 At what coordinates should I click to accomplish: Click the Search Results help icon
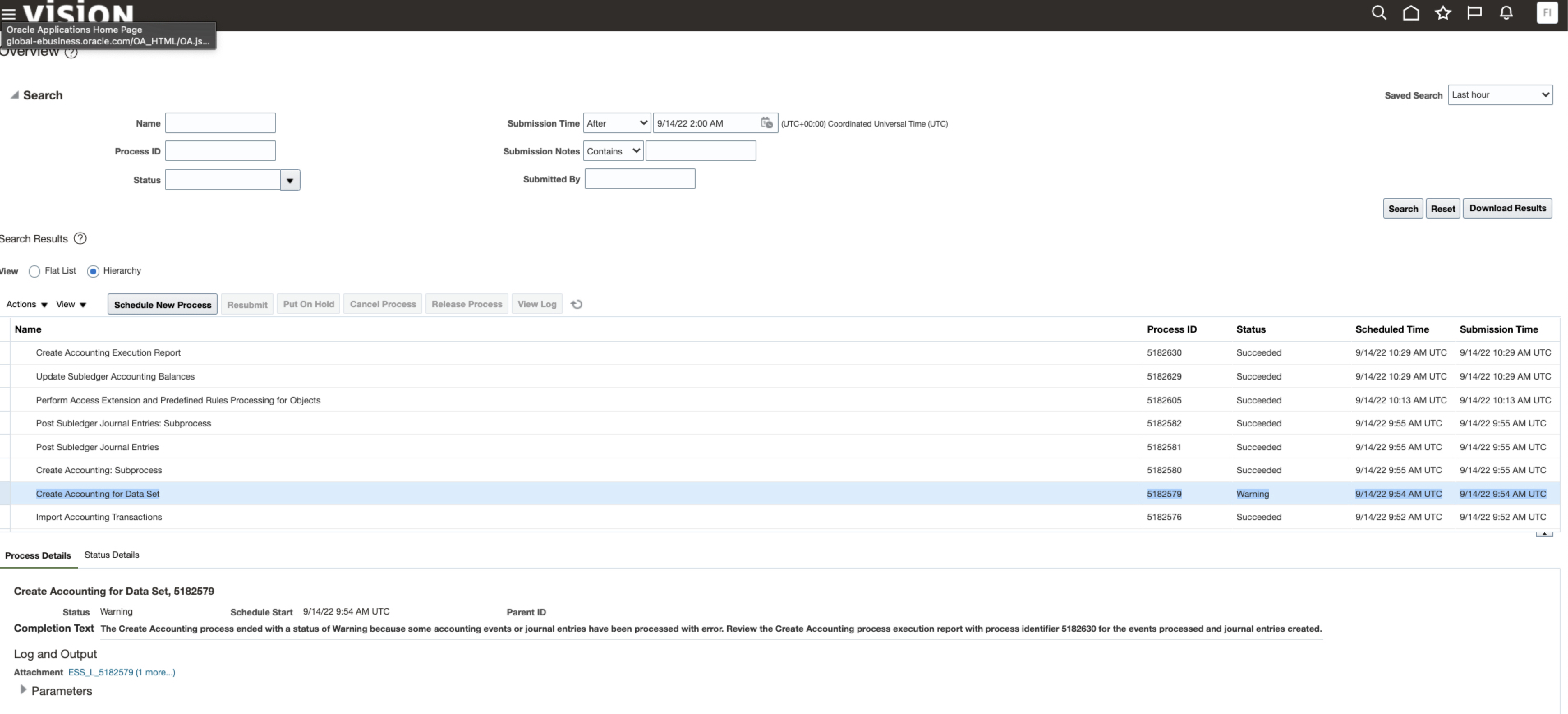pos(80,239)
